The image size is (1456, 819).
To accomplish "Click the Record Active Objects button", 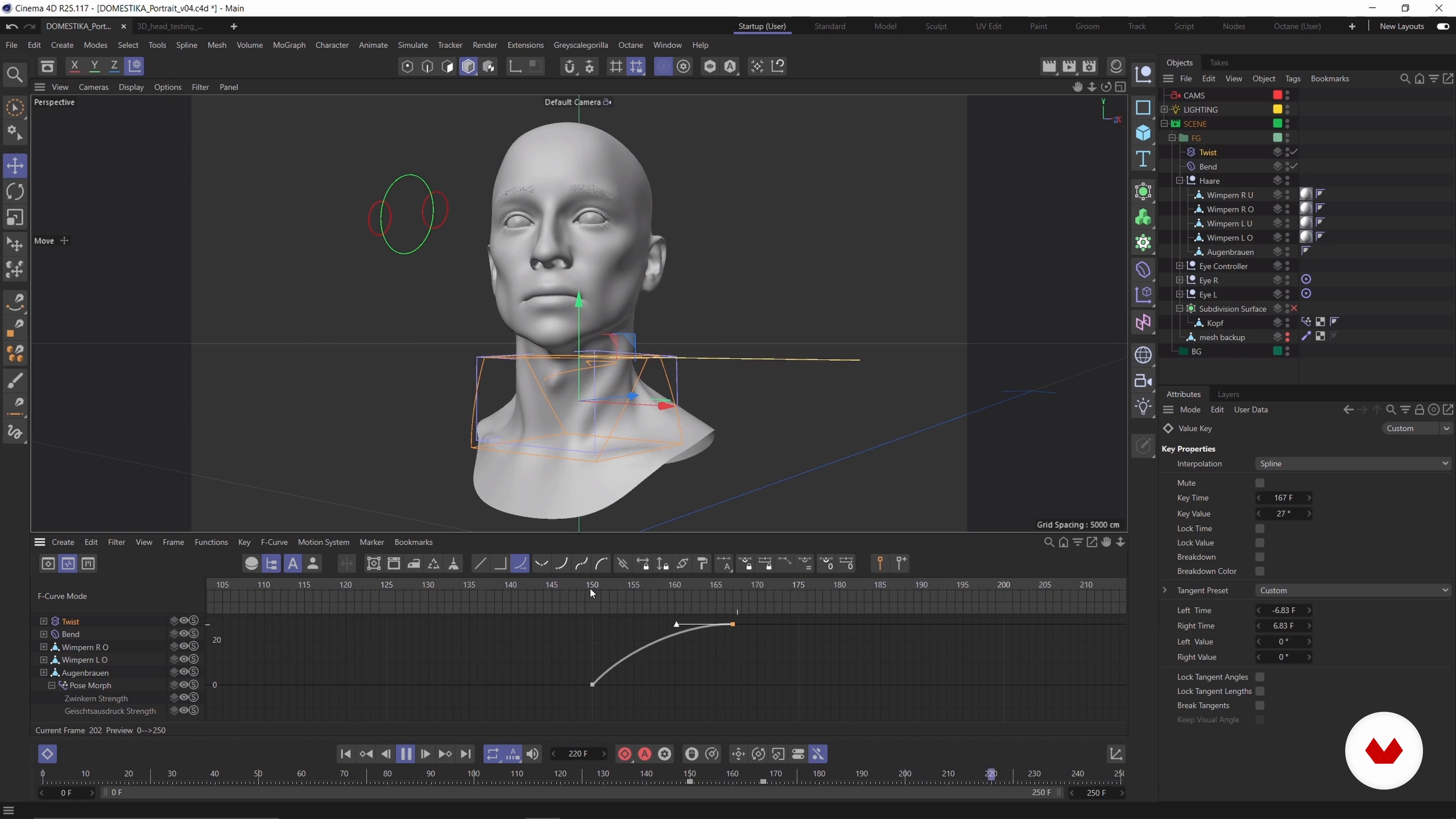I will pyautogui.click(x=624, y=754).
